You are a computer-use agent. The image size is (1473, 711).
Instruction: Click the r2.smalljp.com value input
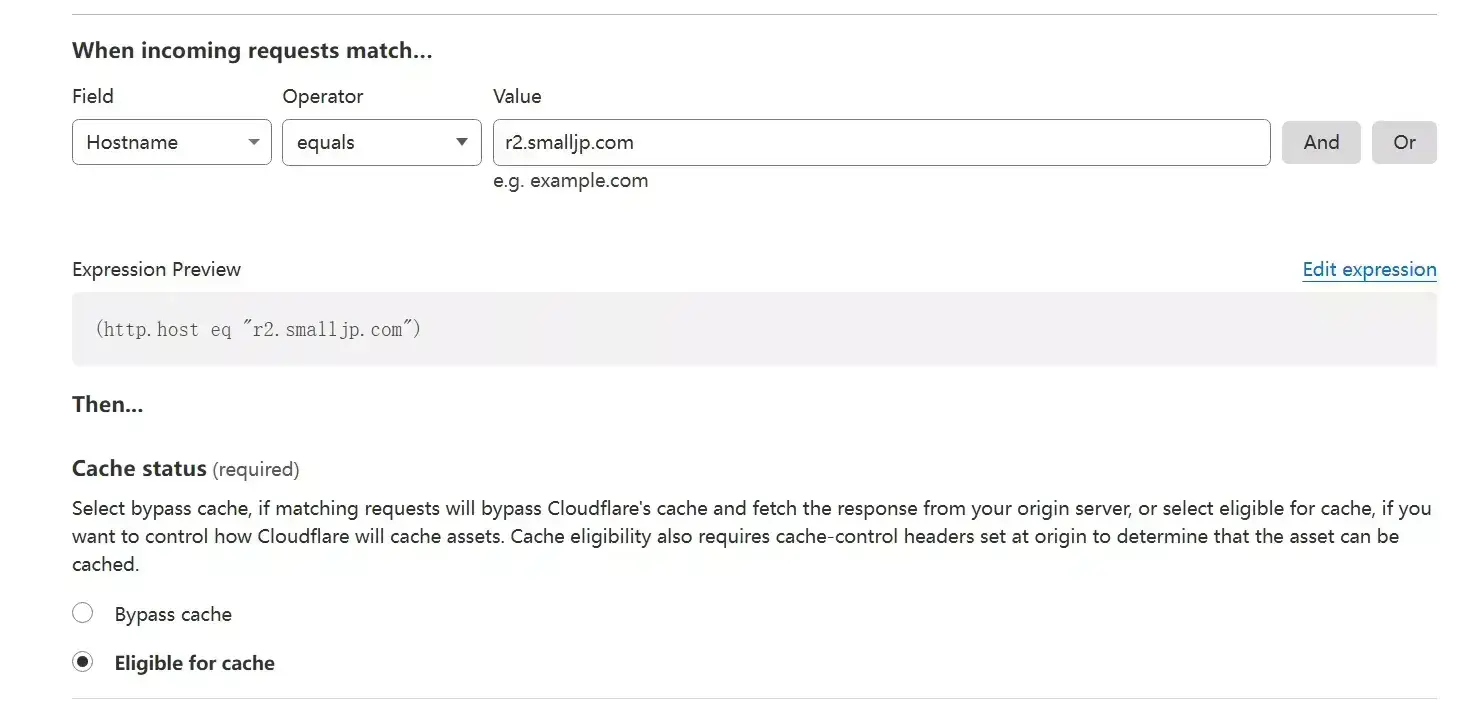pyautogui.click(x=882, y=142)
